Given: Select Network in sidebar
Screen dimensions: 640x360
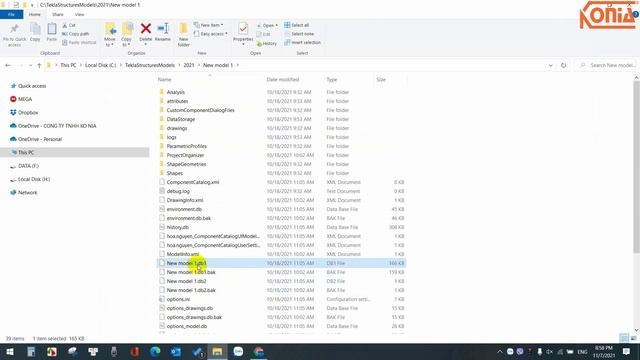Looking at the screenshot, I should click(x=27, y=193).
